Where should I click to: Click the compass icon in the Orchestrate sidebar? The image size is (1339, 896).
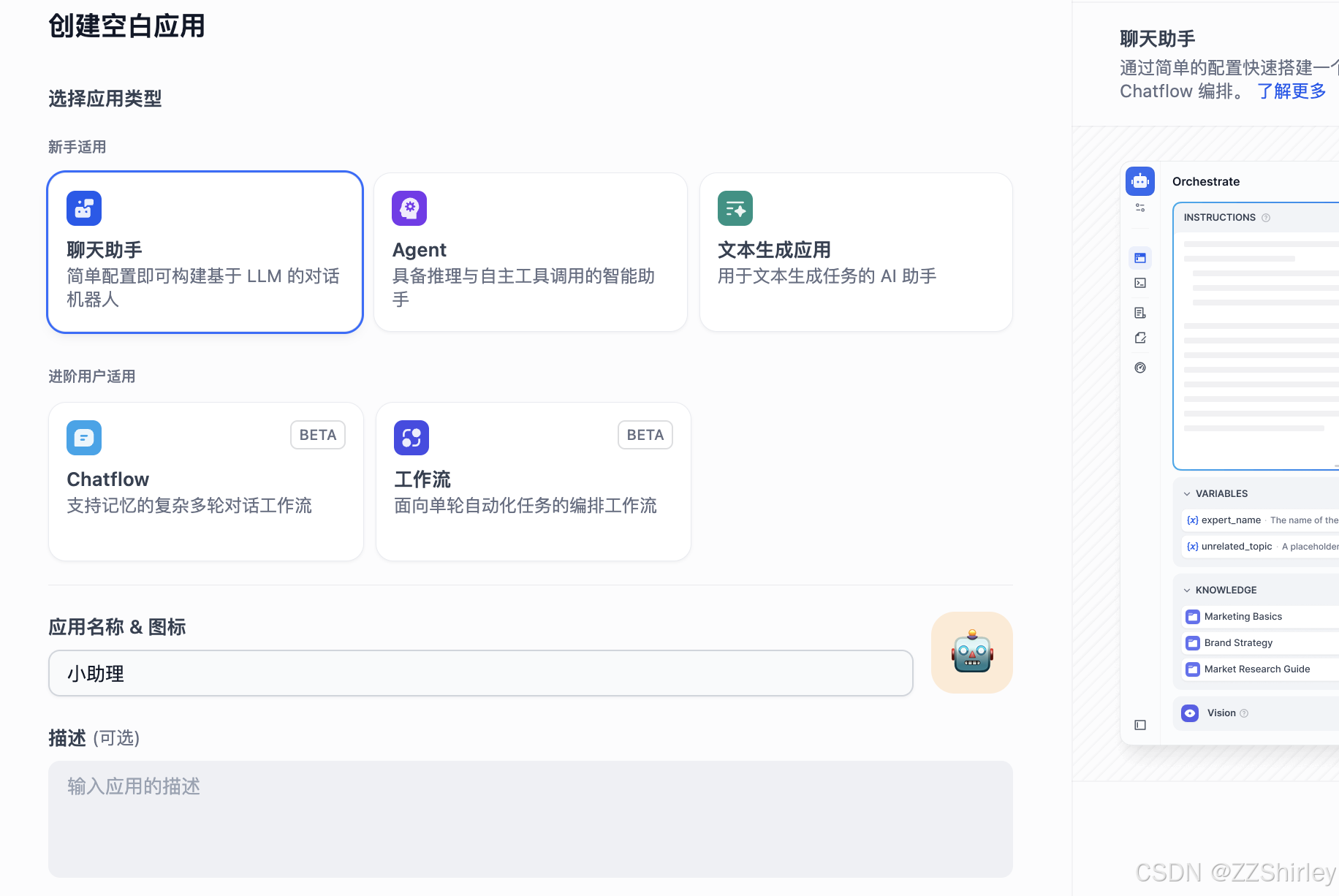click(1139, 368)
